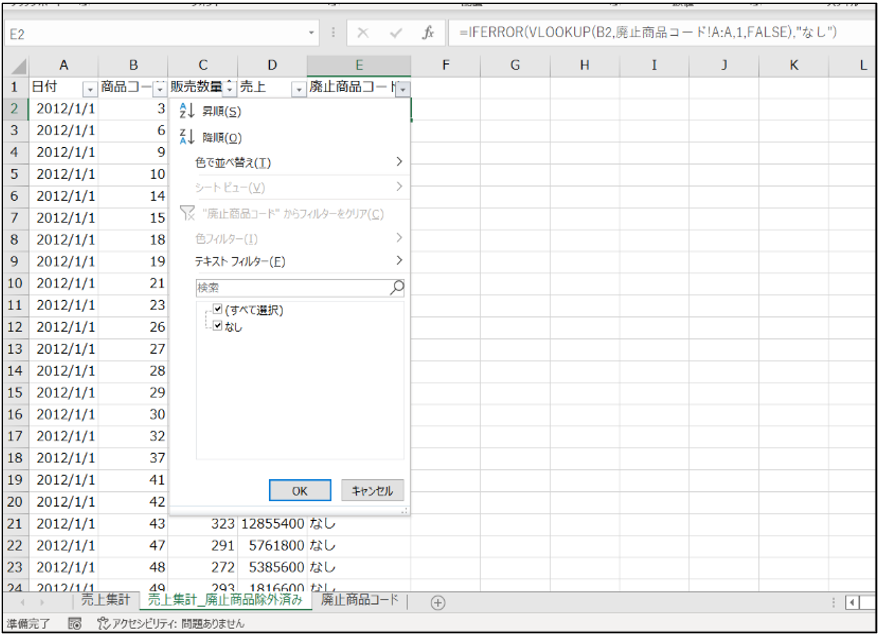Click the macro record icon in status bar

click(x=74, y=624)
